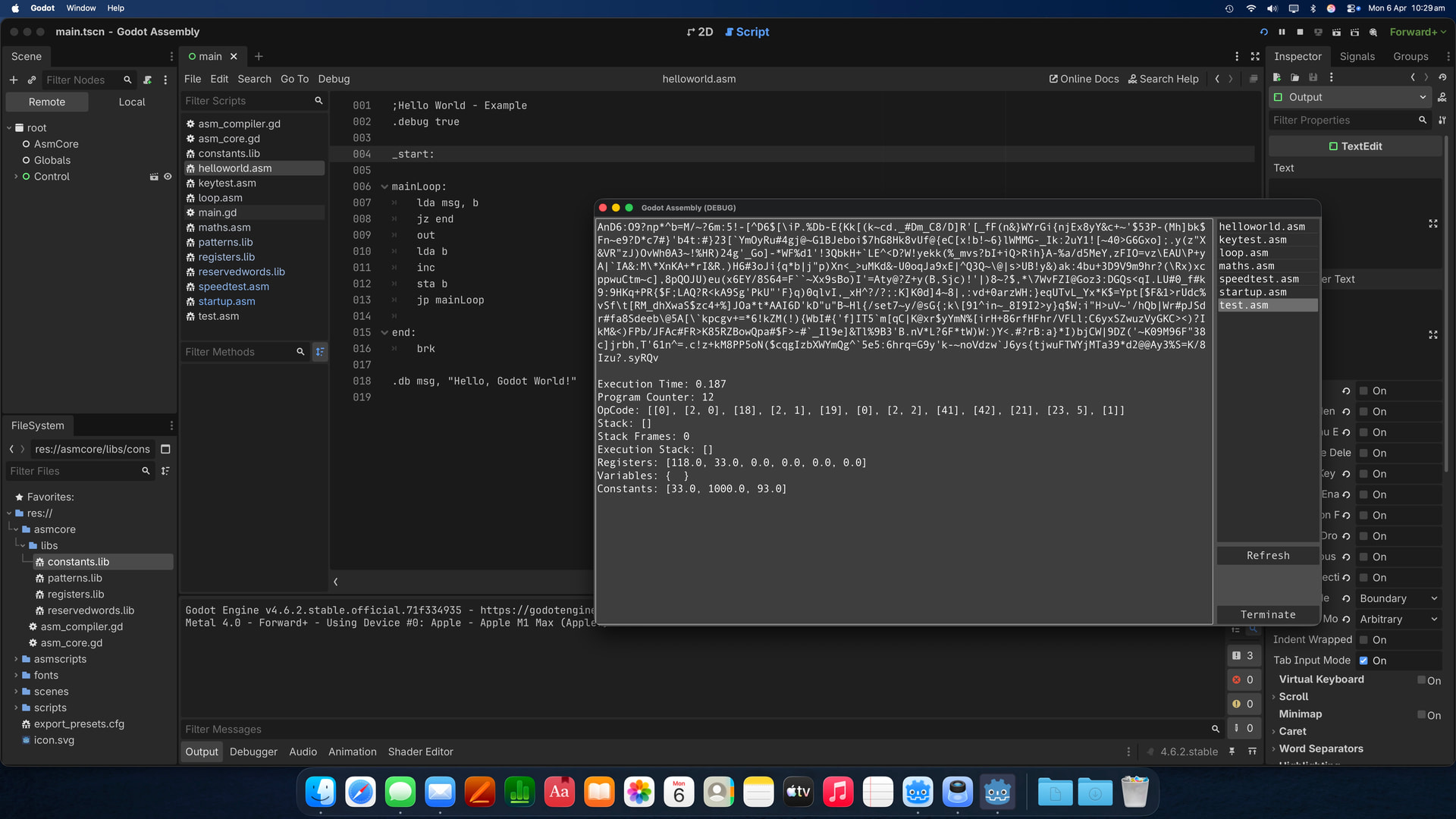Toggle distraction-free mode in script editor
The image size is (1456, 819).
[1255, 56]
